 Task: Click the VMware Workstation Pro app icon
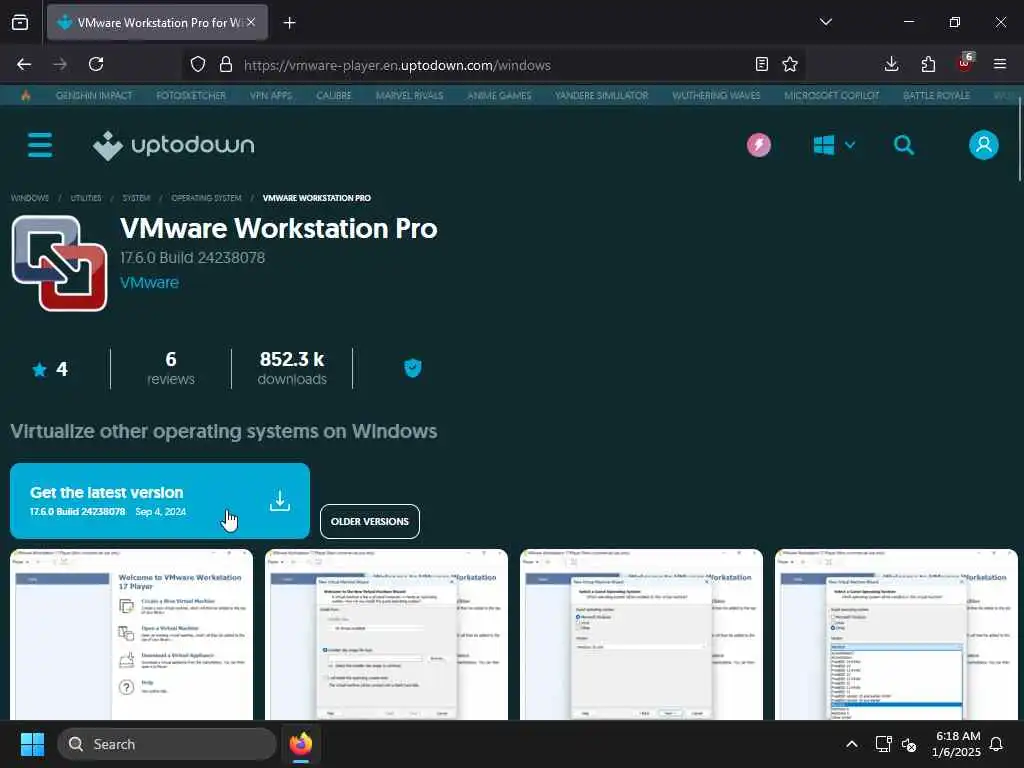(x=59, y=263)
